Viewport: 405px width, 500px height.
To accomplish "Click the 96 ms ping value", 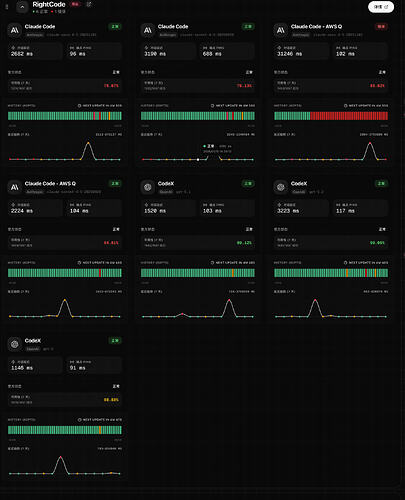I will 78,54.
